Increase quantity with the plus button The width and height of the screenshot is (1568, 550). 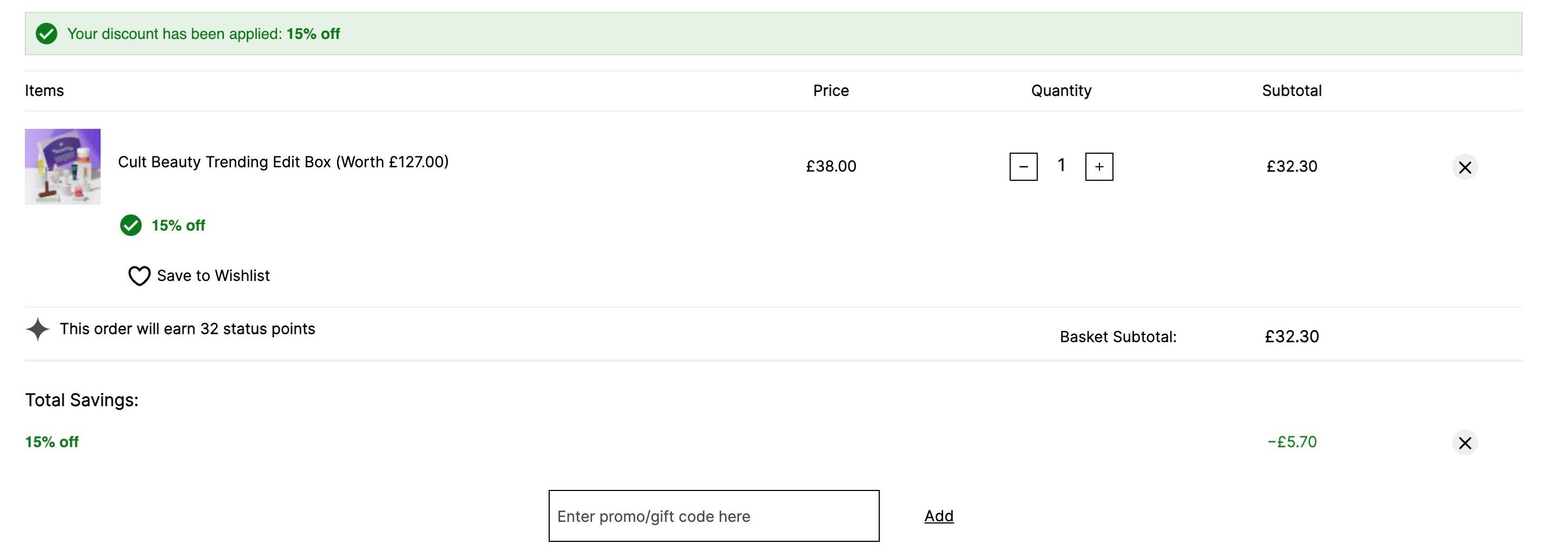click(x=1099, y=166)
